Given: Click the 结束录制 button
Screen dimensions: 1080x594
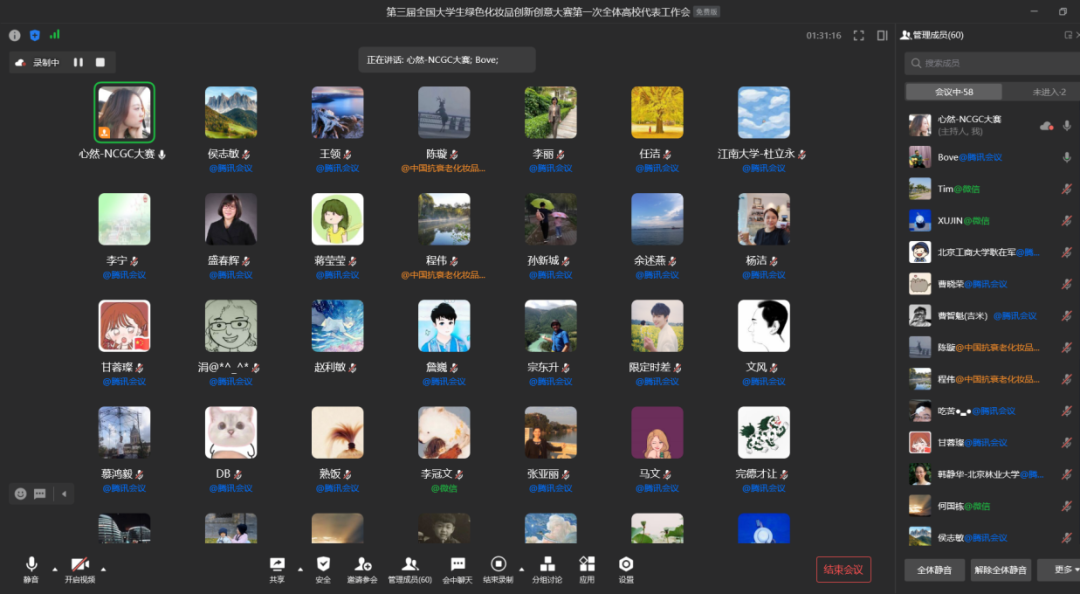Looking at the screenshot, I should point(498,570).
